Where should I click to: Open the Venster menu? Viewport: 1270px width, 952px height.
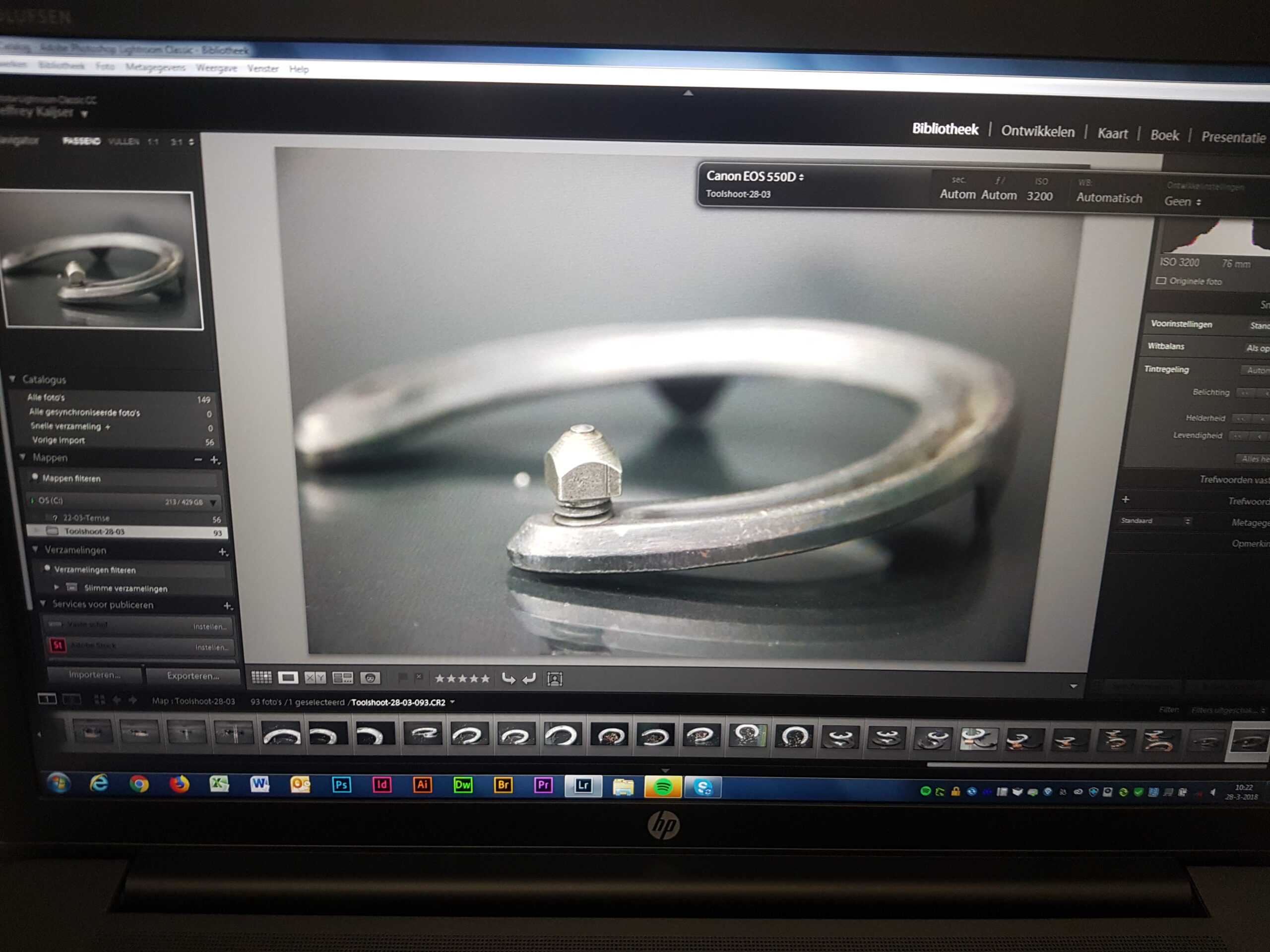[x=263, y=68]
